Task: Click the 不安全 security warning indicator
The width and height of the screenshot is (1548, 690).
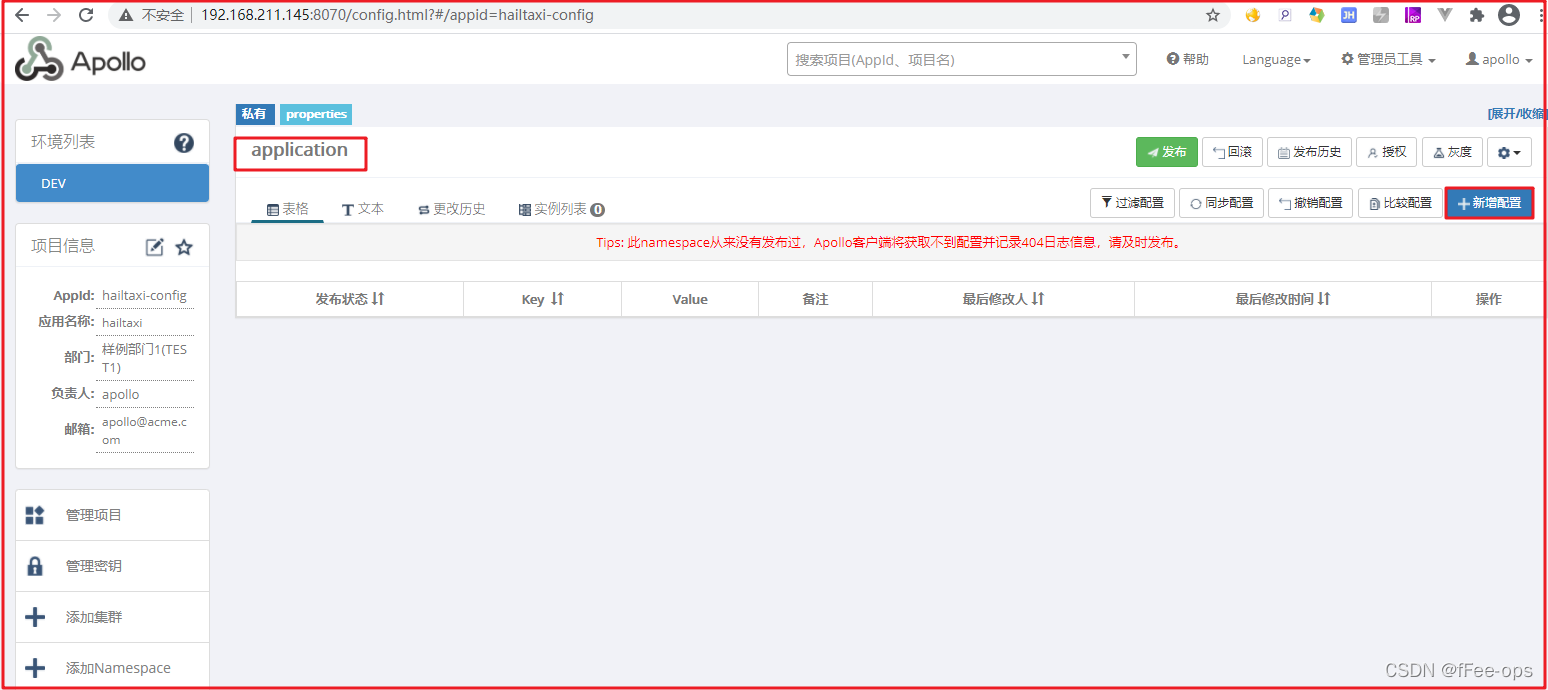Action: (152, 15)
